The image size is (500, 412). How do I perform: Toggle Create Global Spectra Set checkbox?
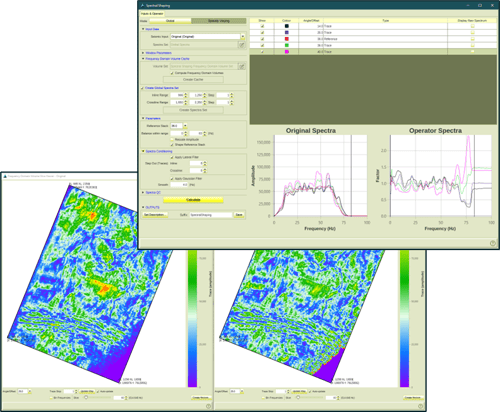tap(142, 88)
